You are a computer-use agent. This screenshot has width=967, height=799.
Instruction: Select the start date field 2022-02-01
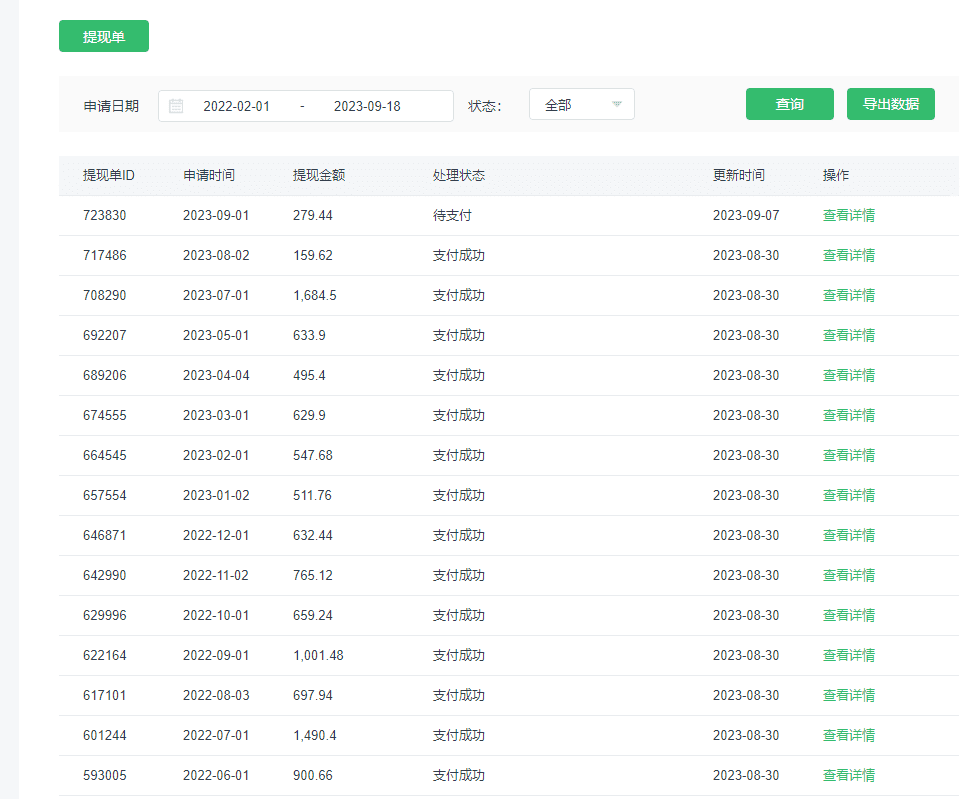click(x=236, y=106)
